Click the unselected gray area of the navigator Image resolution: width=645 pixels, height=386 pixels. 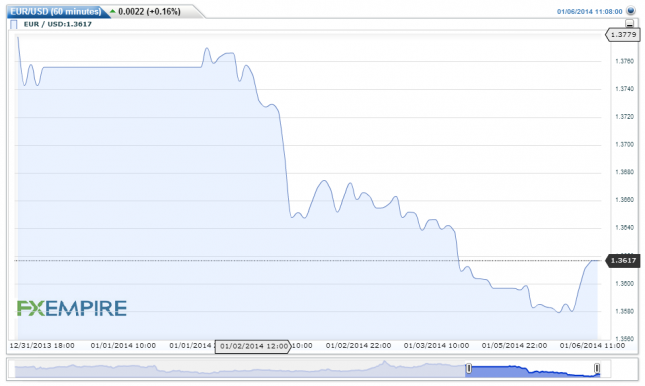click(x=240, y=369)
